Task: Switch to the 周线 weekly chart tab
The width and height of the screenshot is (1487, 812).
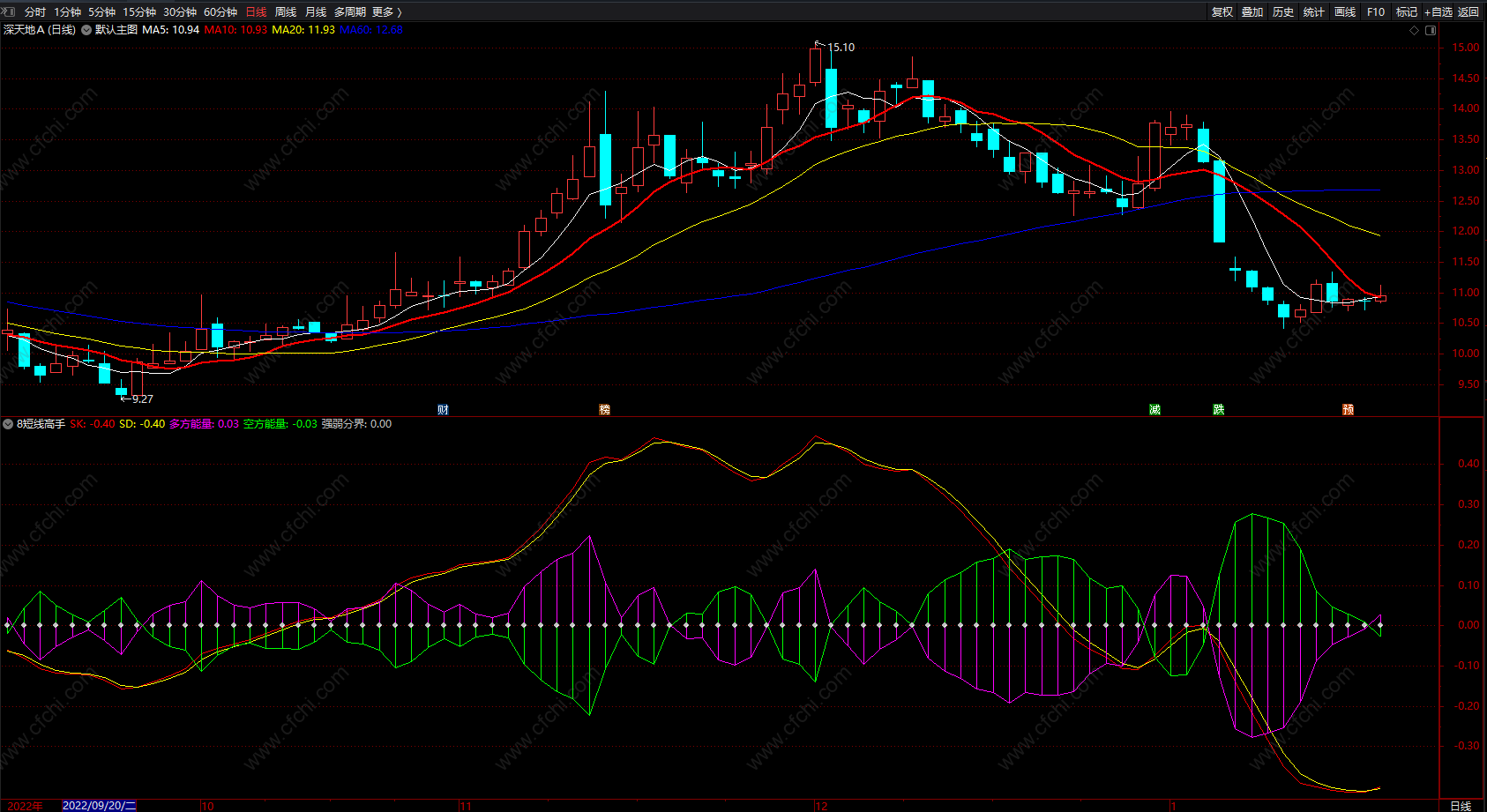Action: tap(286, 12)
